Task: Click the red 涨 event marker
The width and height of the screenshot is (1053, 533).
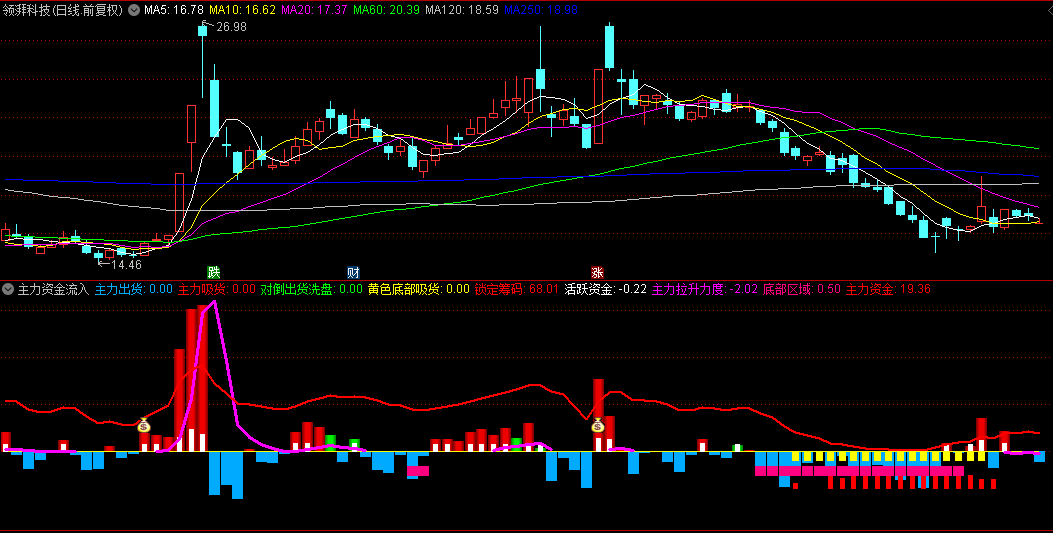Action: point(597,273)
